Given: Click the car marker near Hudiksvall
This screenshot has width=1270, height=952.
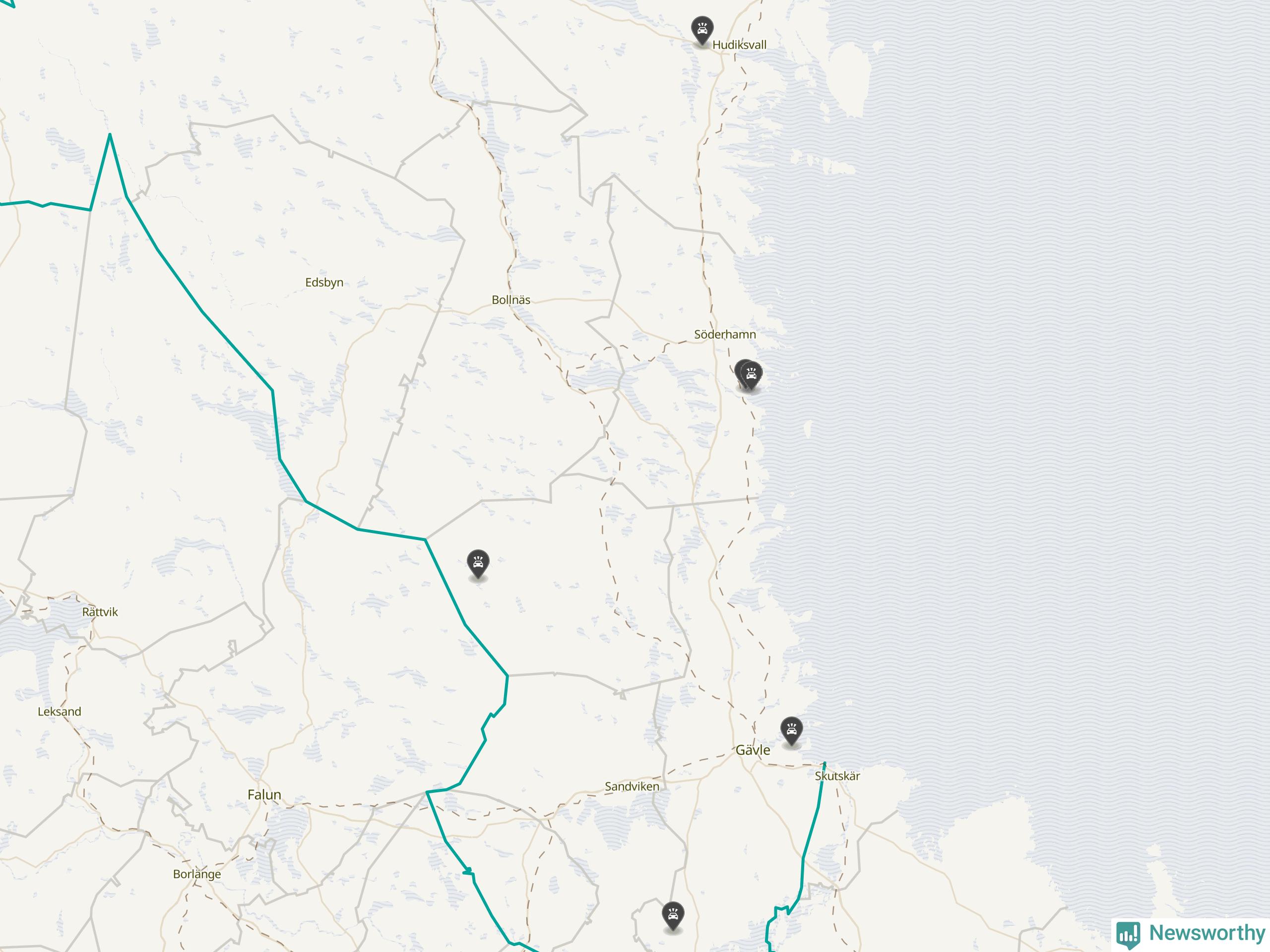Looking at the screenshot, I should point(702,30).
